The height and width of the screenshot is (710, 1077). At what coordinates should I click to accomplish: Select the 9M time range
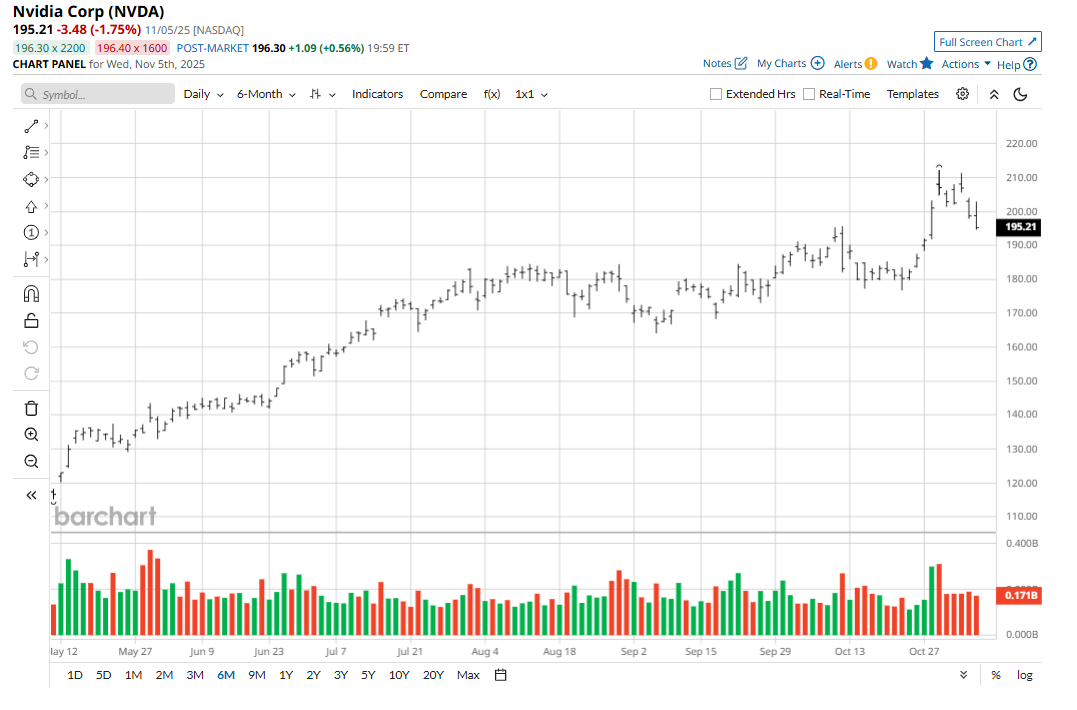(257, 675)
